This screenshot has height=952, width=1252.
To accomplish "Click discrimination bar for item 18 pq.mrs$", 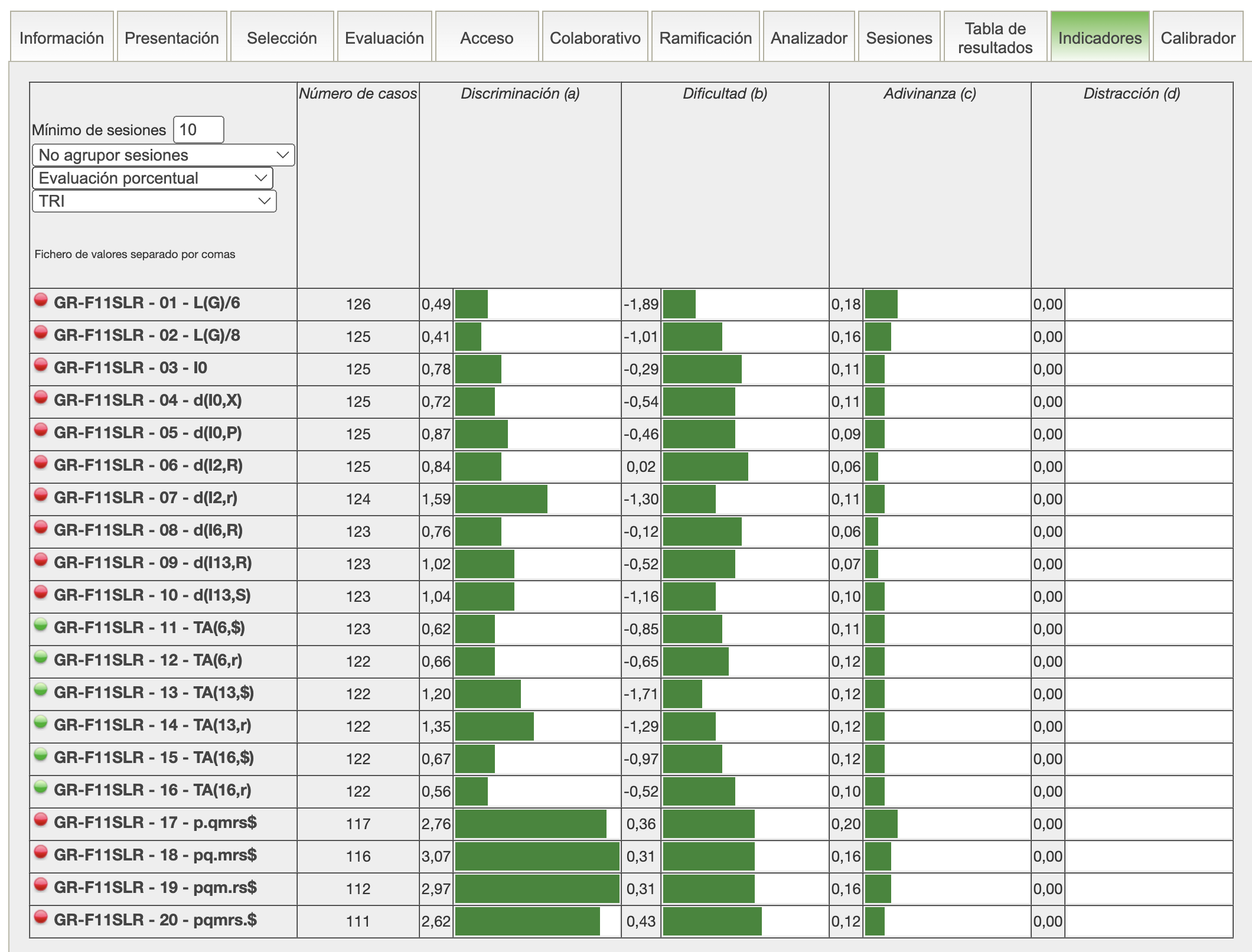I will pyautogui.click(x=536, y=856).
